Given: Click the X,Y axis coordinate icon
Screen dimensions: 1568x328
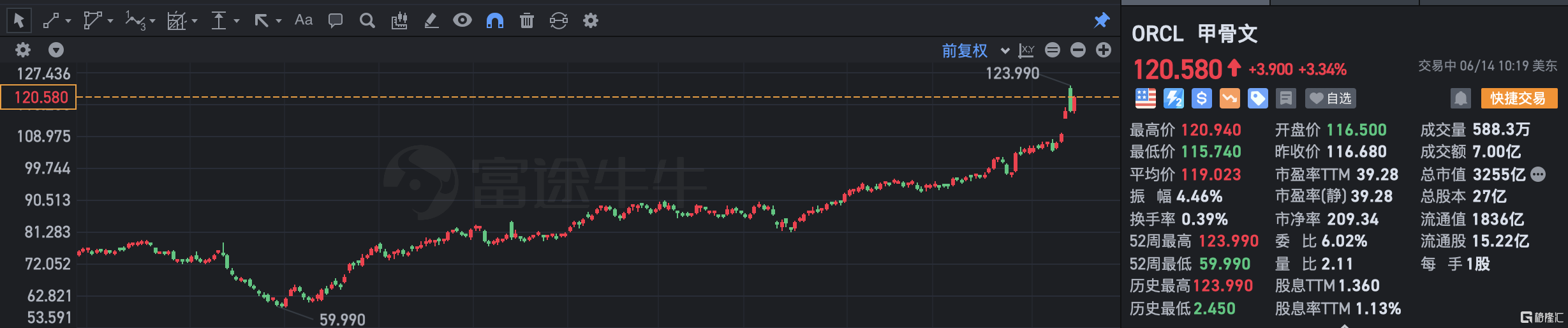Looking at the screenshot, I should coord(1026,50).
